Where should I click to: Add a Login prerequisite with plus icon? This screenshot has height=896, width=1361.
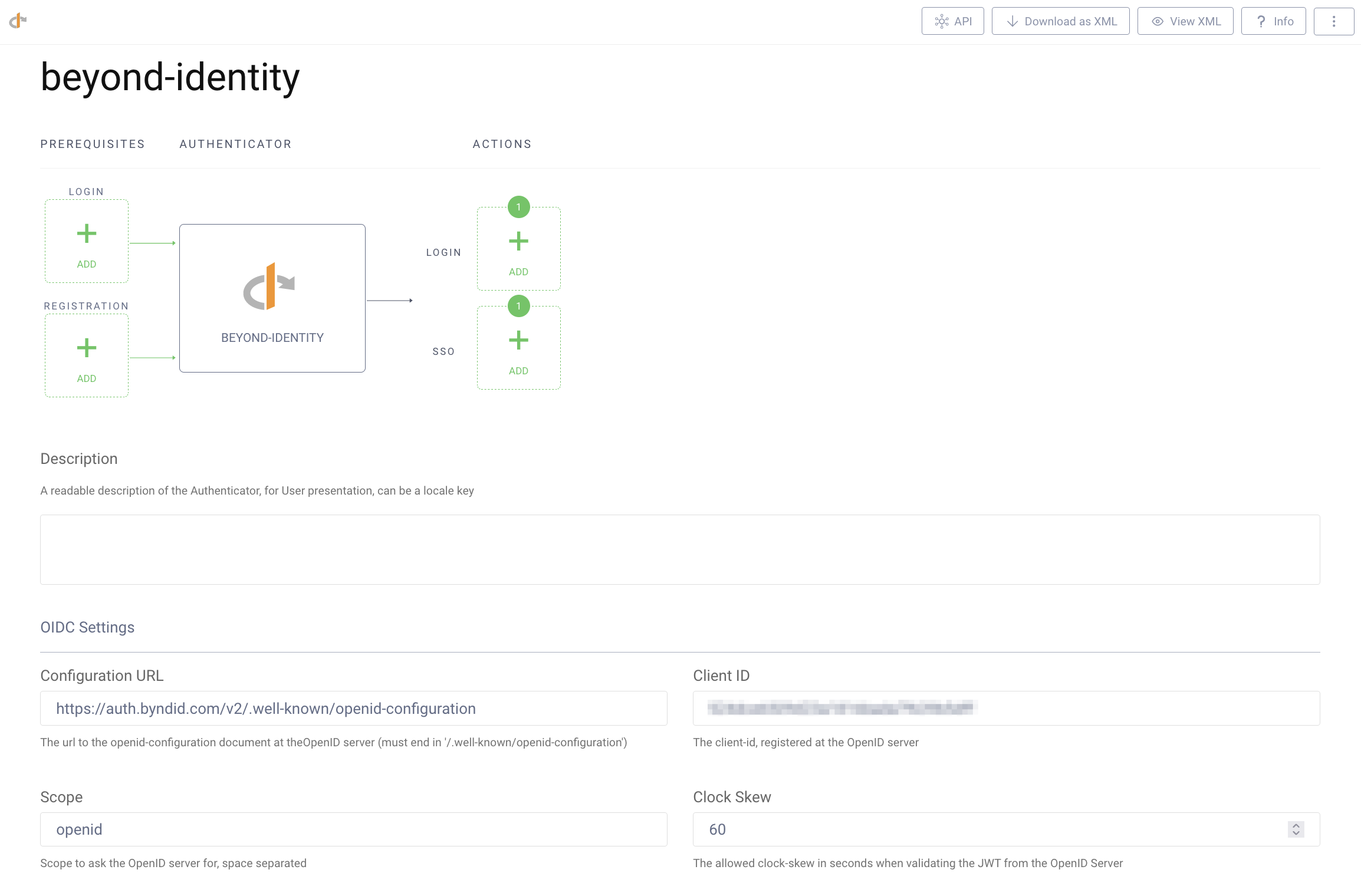point(87,234)
